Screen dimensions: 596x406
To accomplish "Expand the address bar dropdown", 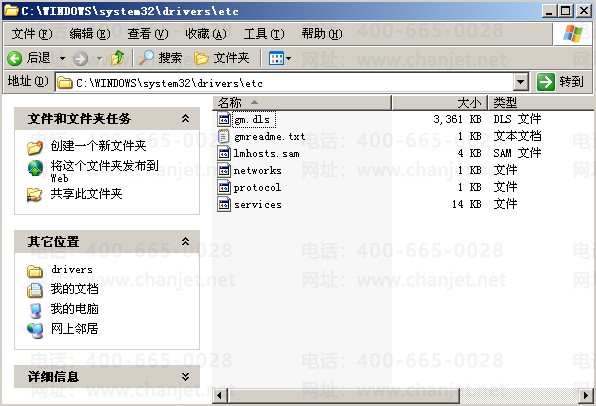I will coord(521,82).
